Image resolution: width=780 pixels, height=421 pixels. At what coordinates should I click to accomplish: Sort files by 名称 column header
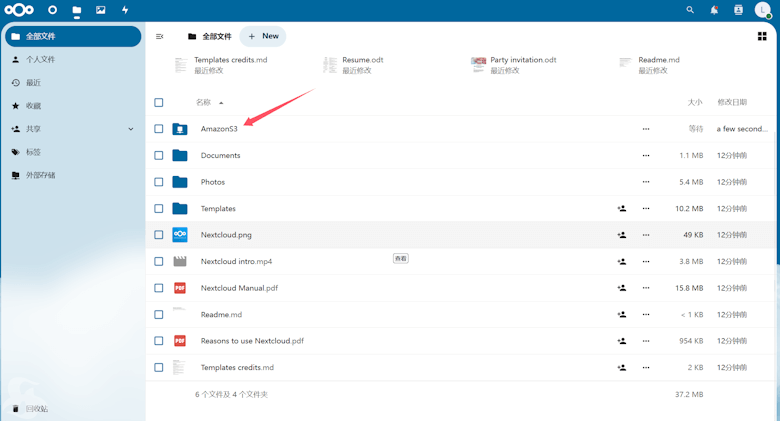coord(204,102)
